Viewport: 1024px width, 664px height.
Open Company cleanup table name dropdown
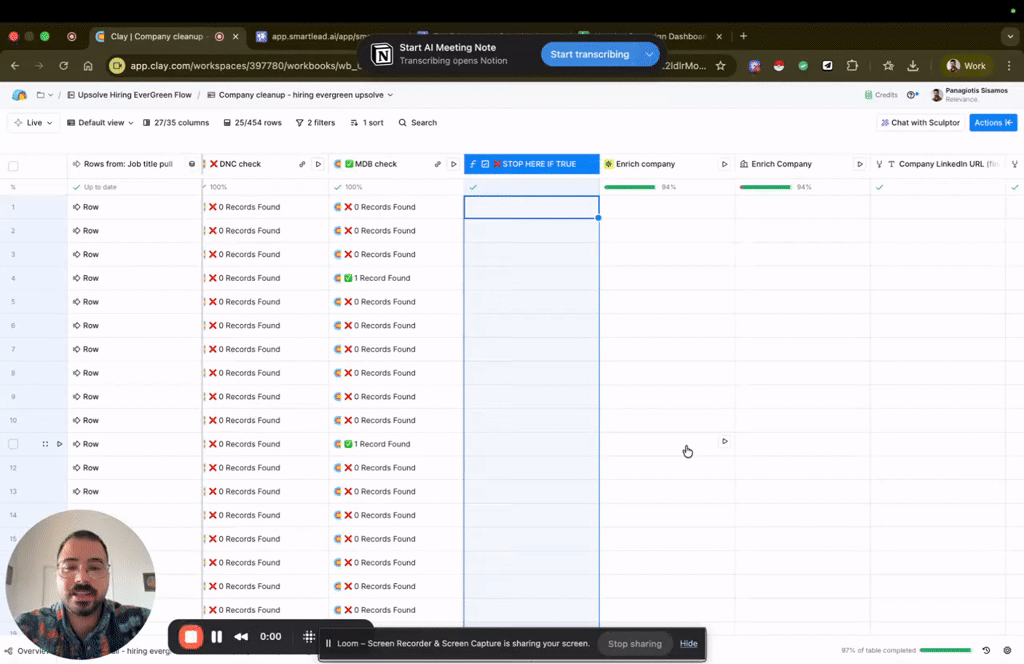305,95
